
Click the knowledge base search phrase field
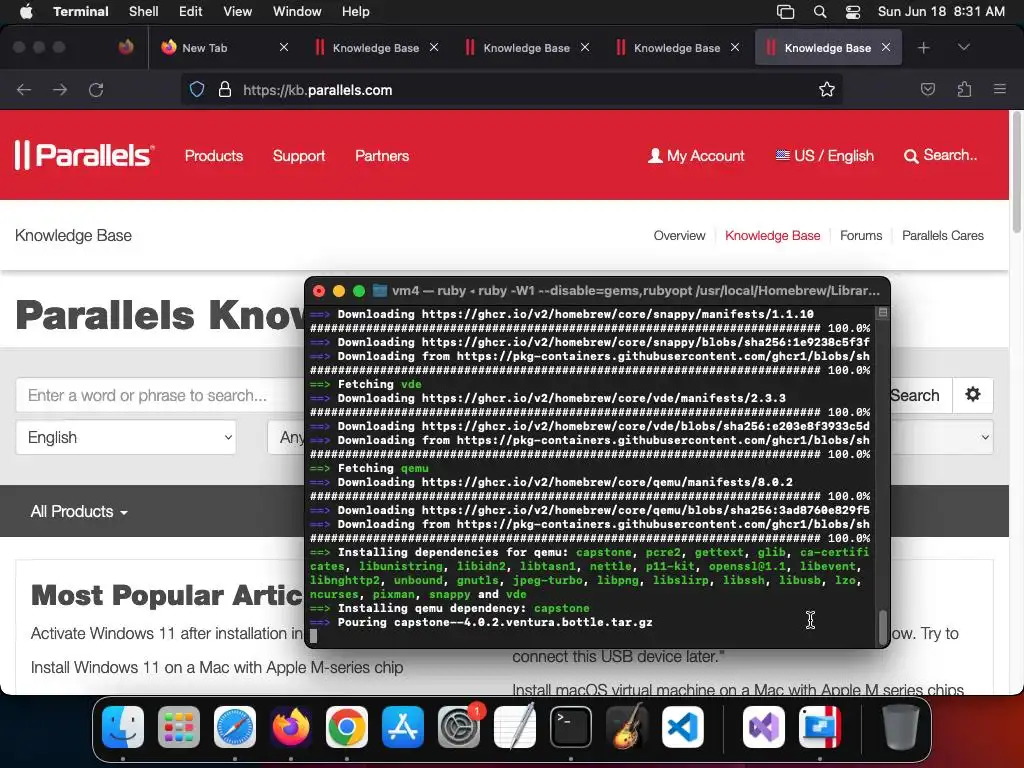pos(160,395)
